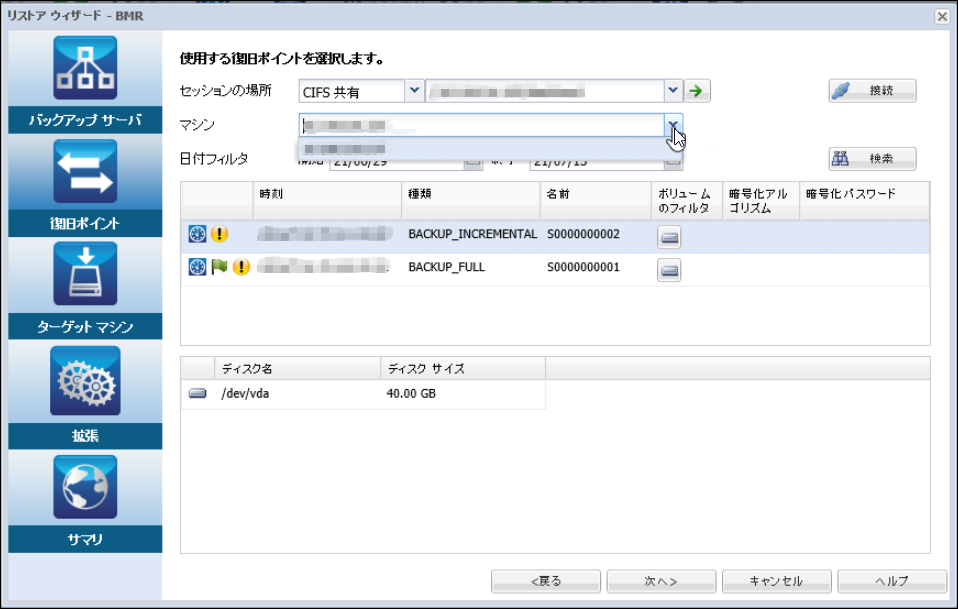Click the ターゲット マシン label bar

(85, 326)
